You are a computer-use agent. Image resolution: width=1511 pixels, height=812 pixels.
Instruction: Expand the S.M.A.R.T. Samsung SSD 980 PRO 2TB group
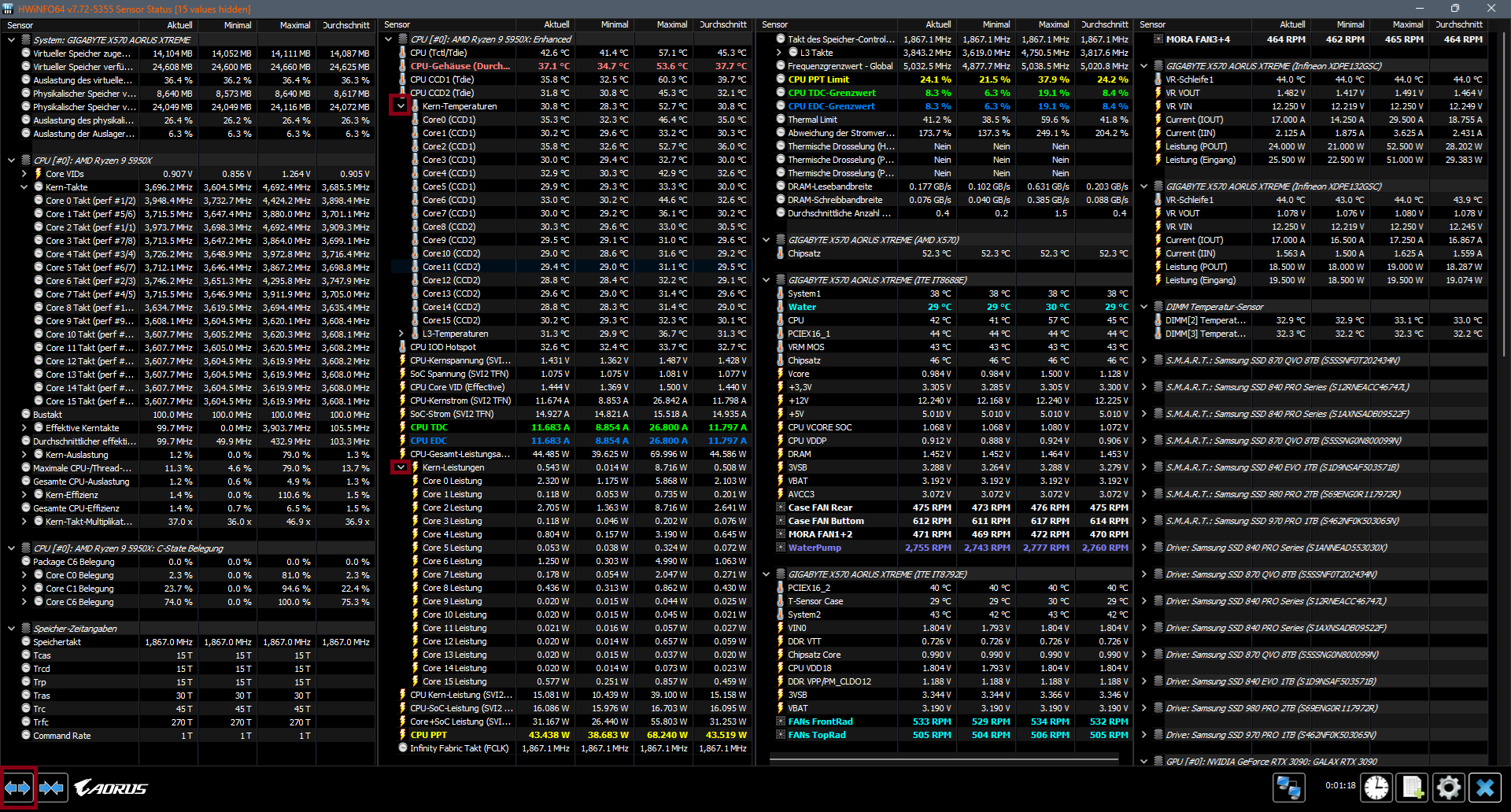(1144, 494)
